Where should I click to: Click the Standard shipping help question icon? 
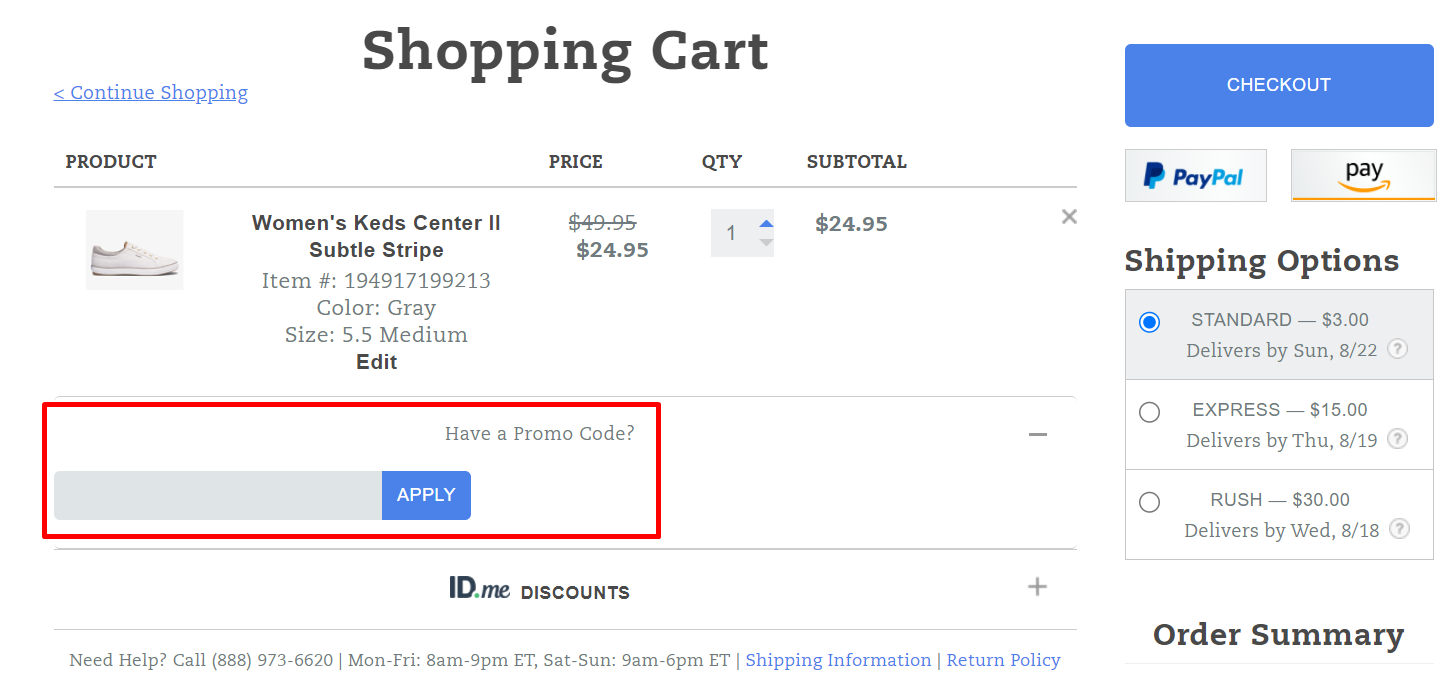[1398, 349]
